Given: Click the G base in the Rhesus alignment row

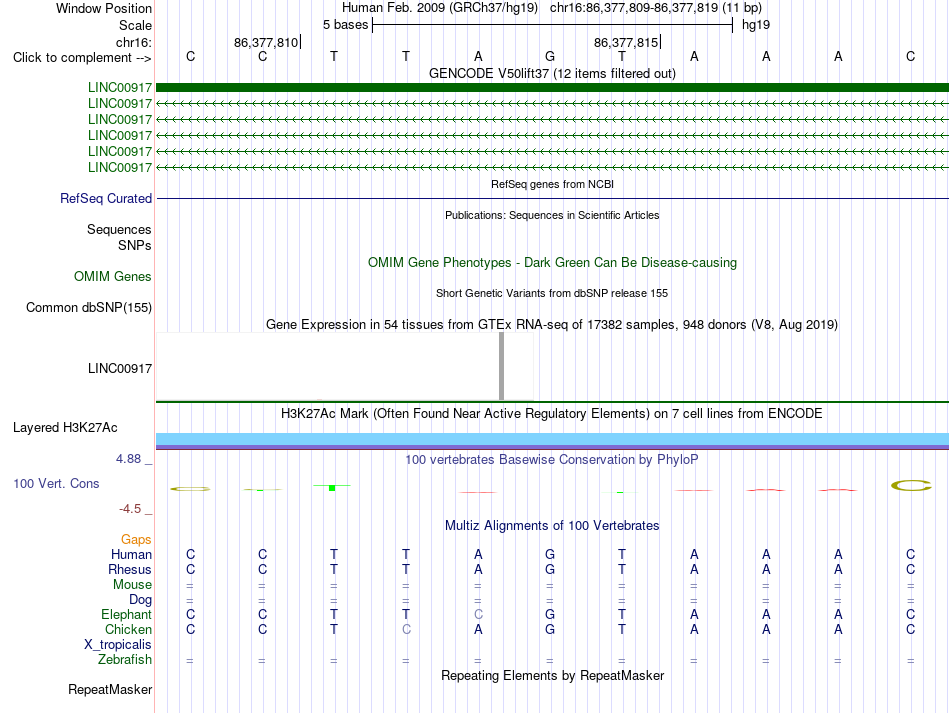Looking at the screenshot, I should (x=550, y=569).
